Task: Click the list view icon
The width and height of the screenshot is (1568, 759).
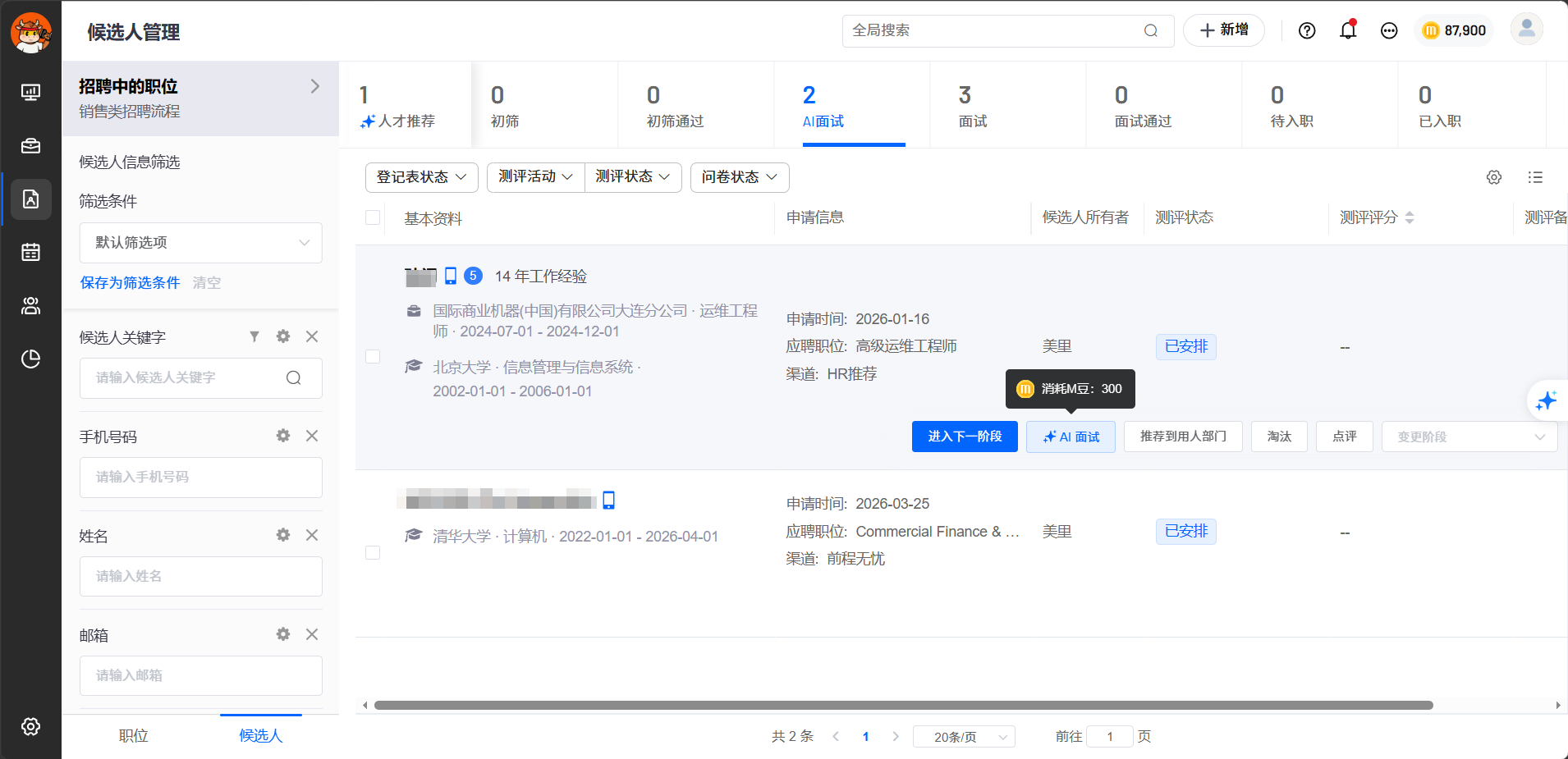Action: pyautogui.click(x=1535, y=177)
